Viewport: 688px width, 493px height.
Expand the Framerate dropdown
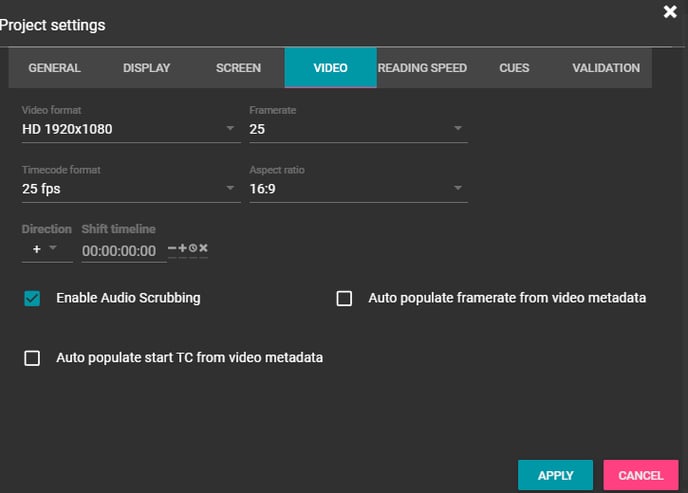pyautogui.click(x=357, y=129)
